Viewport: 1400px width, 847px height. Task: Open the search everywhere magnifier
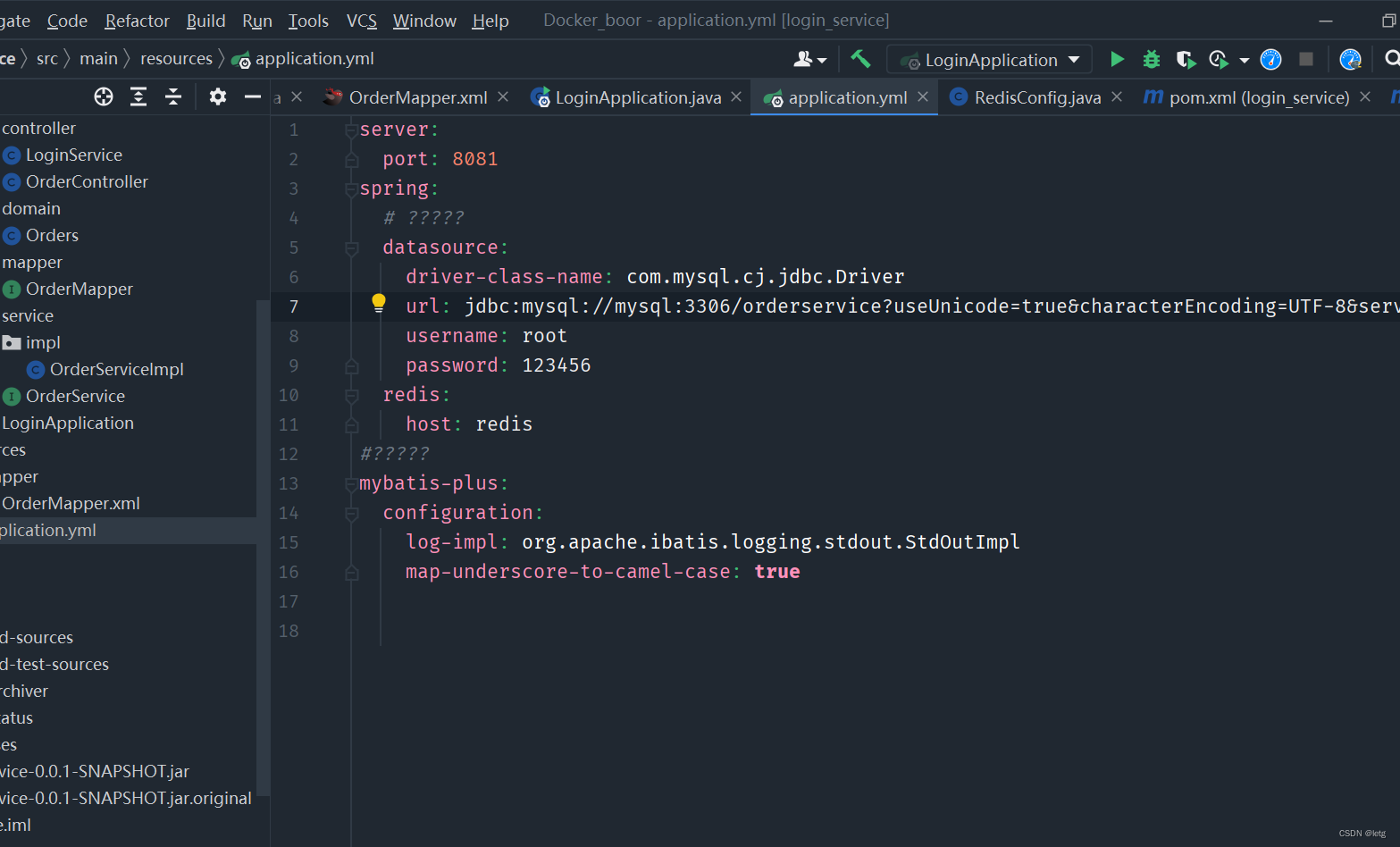click(1391, 59)
